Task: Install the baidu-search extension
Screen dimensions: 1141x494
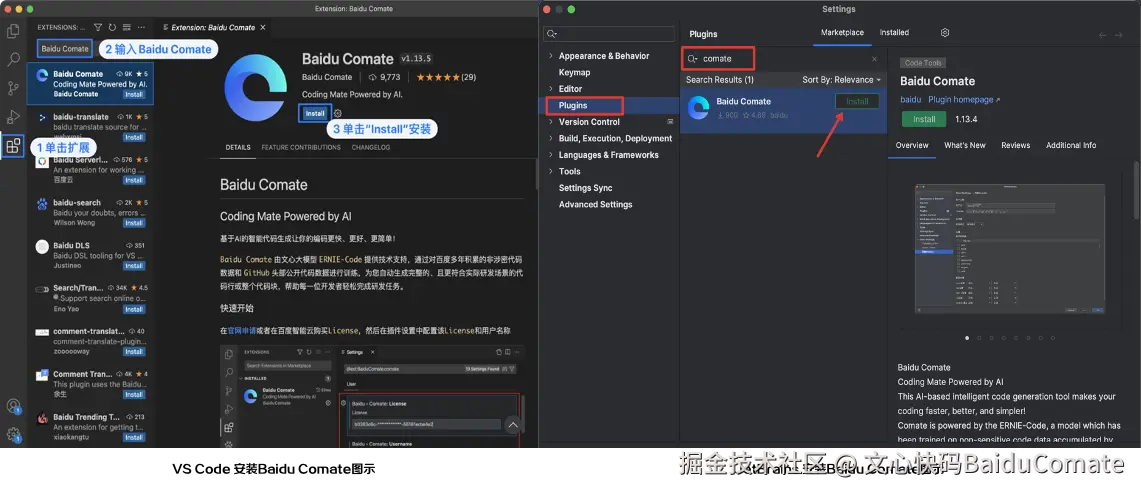Action: [x=133, y=223]
